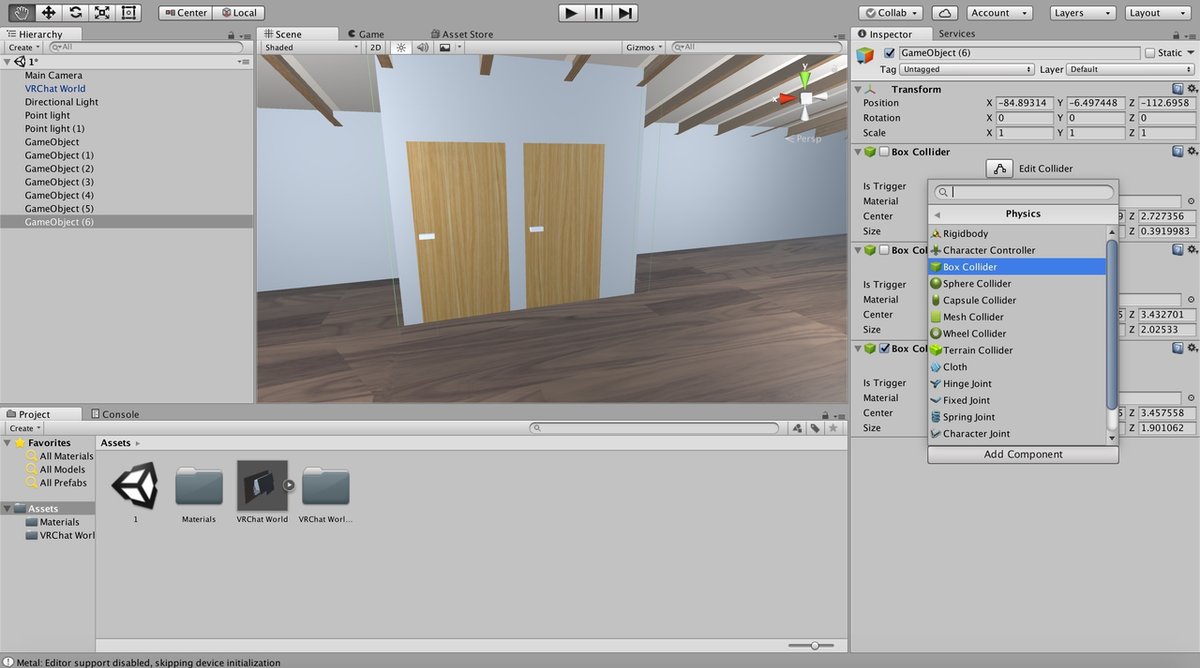1200x668 pixels.
Task: Switch to the Services tab
Action: tap(956, 34)
